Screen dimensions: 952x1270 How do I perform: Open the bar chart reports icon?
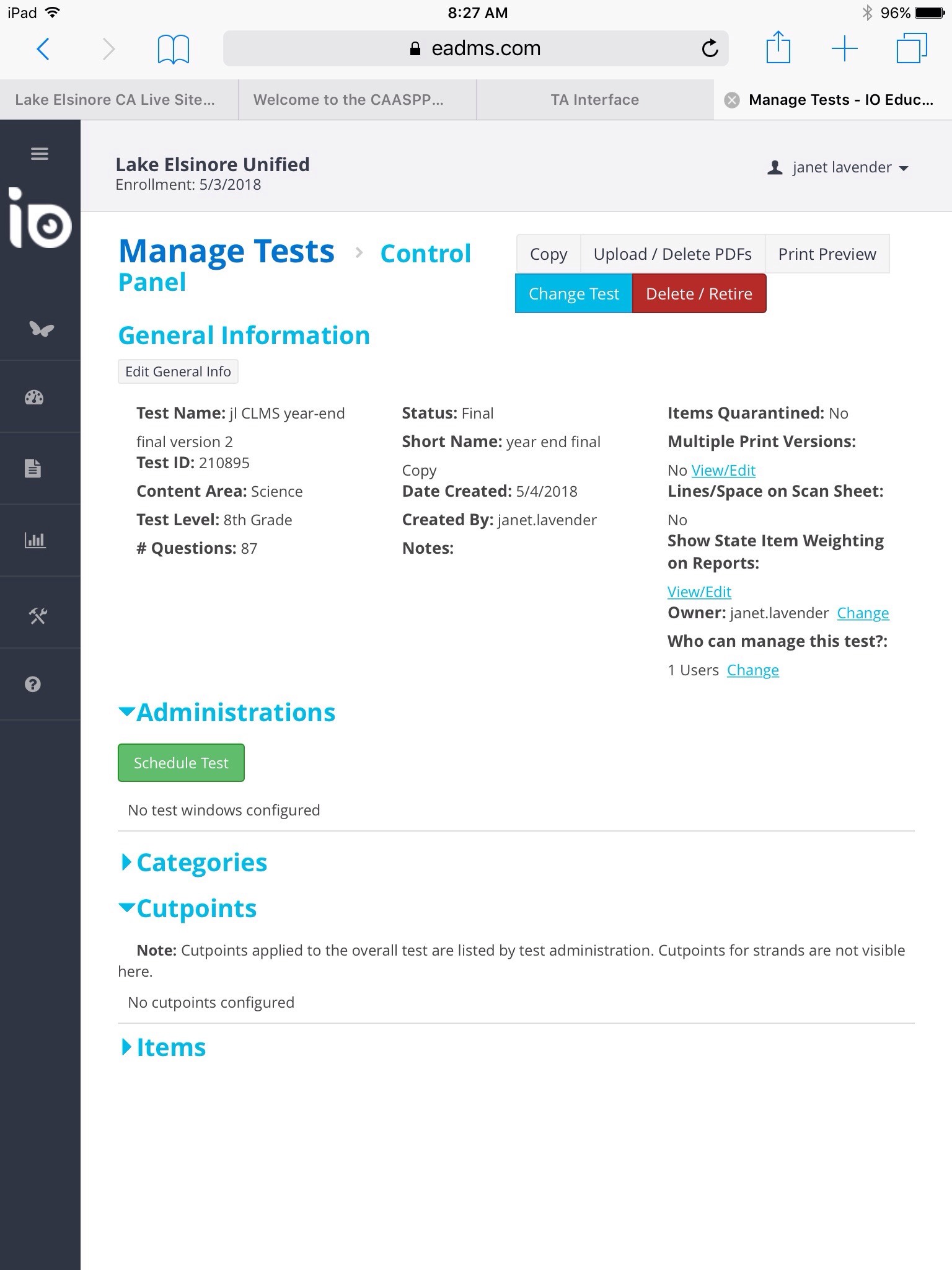[35, 540]
